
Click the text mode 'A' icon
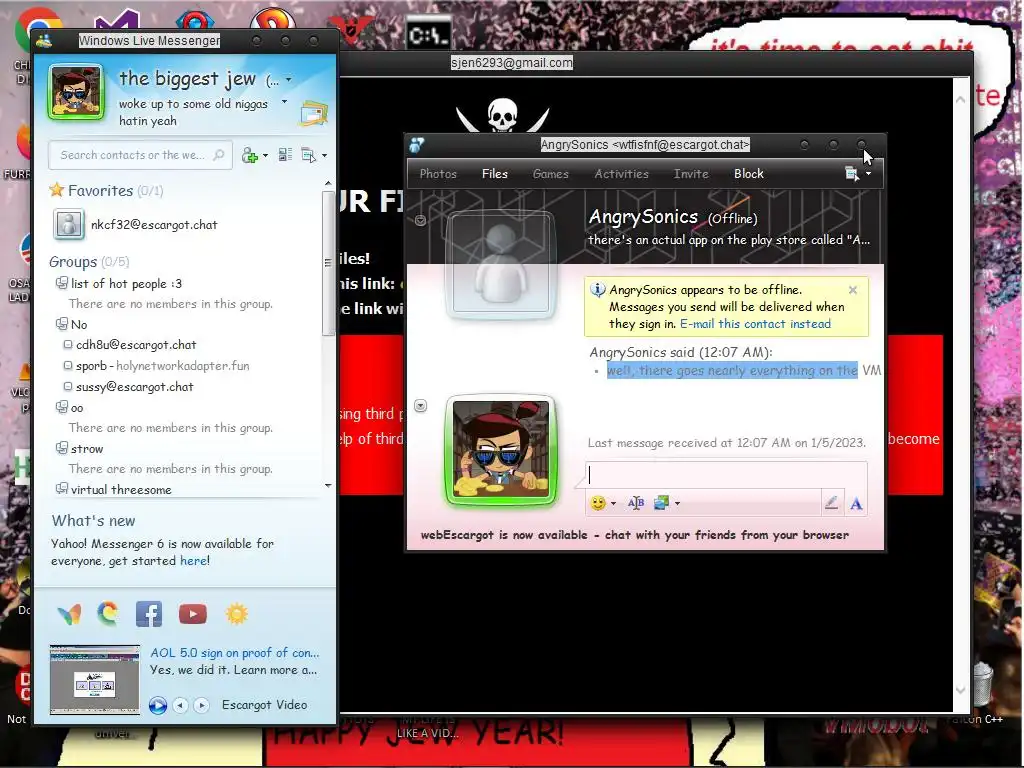point(856,504)
